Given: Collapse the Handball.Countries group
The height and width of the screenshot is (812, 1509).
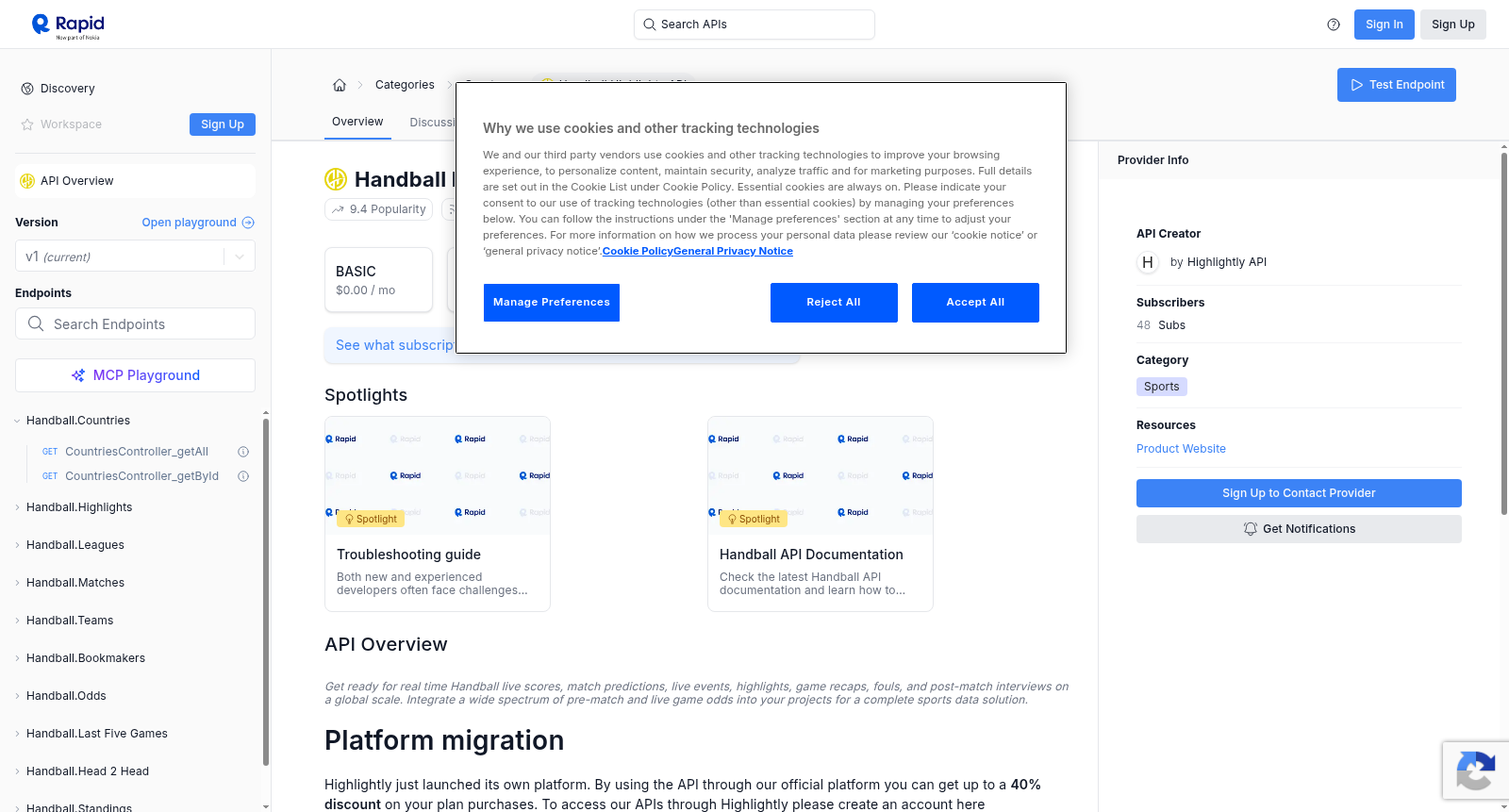Looking at the screenshot, I should pos(17,421).
